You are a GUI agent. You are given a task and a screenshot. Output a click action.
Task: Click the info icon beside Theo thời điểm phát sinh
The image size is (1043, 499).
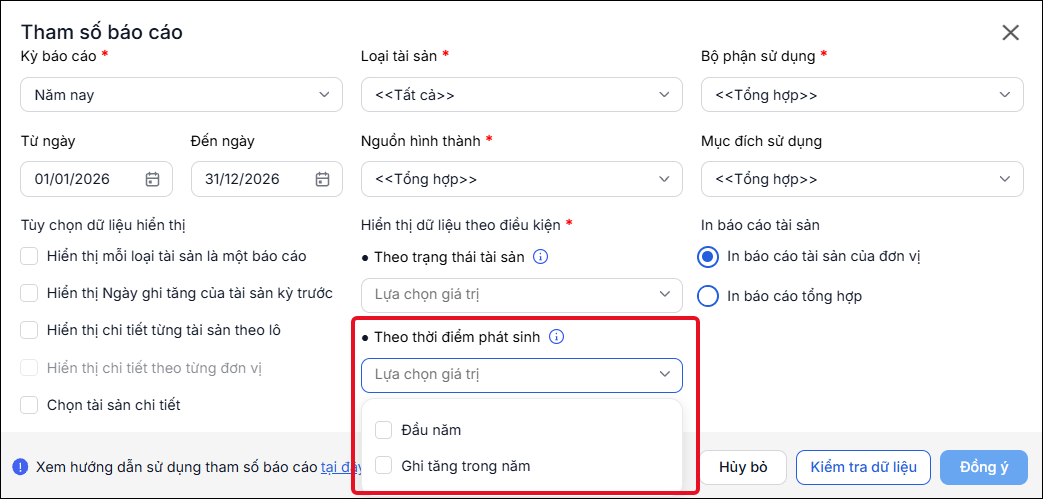[x=557, y=337]
